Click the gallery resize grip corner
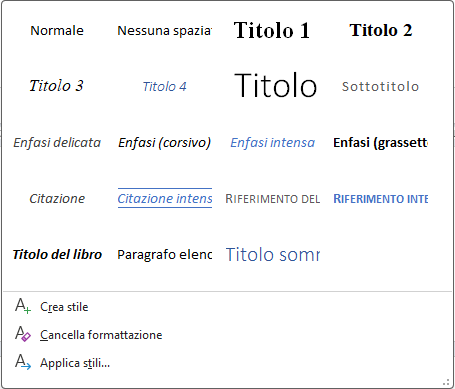 446,382
